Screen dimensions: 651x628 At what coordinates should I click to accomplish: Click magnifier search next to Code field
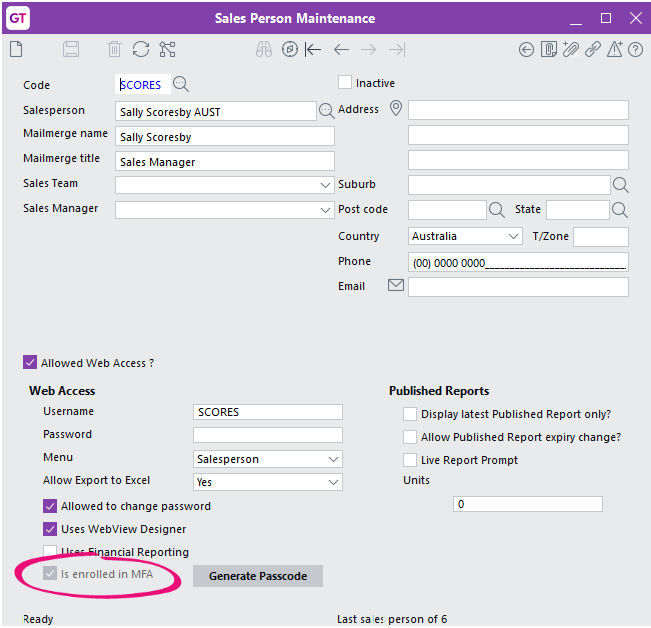(x=181, y=84)
